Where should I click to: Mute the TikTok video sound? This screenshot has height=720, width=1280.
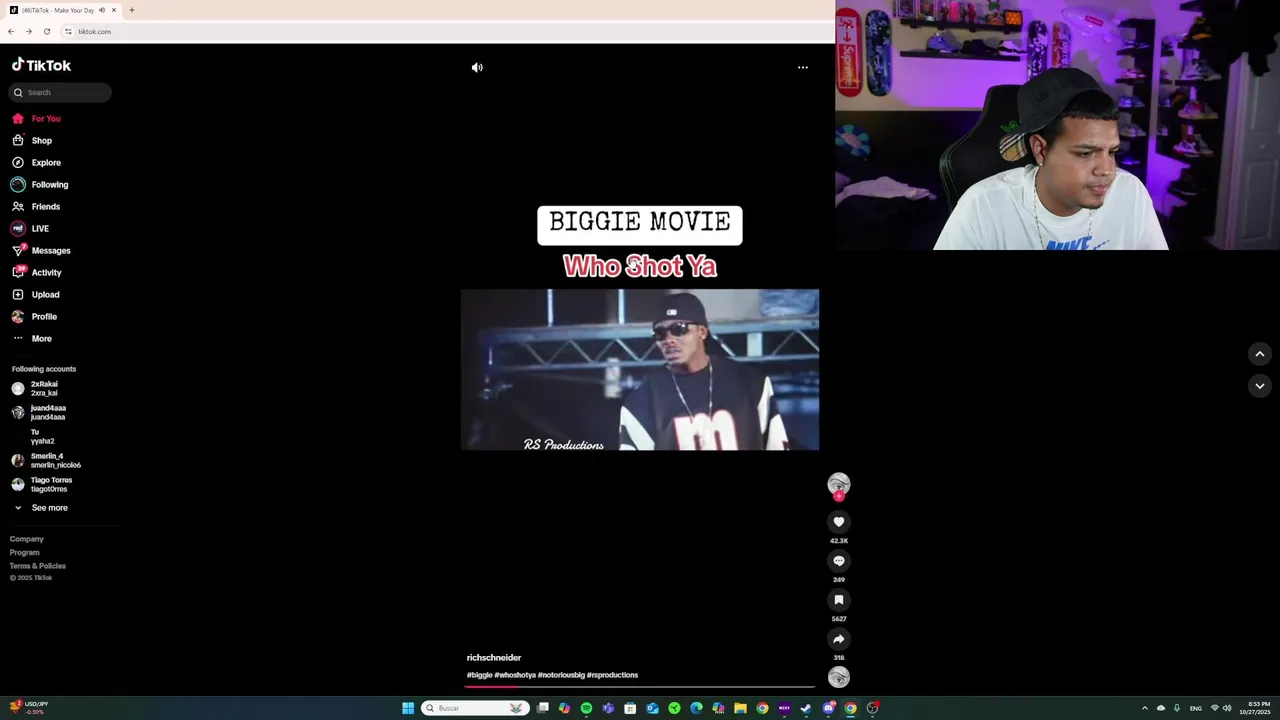point(477,67)
